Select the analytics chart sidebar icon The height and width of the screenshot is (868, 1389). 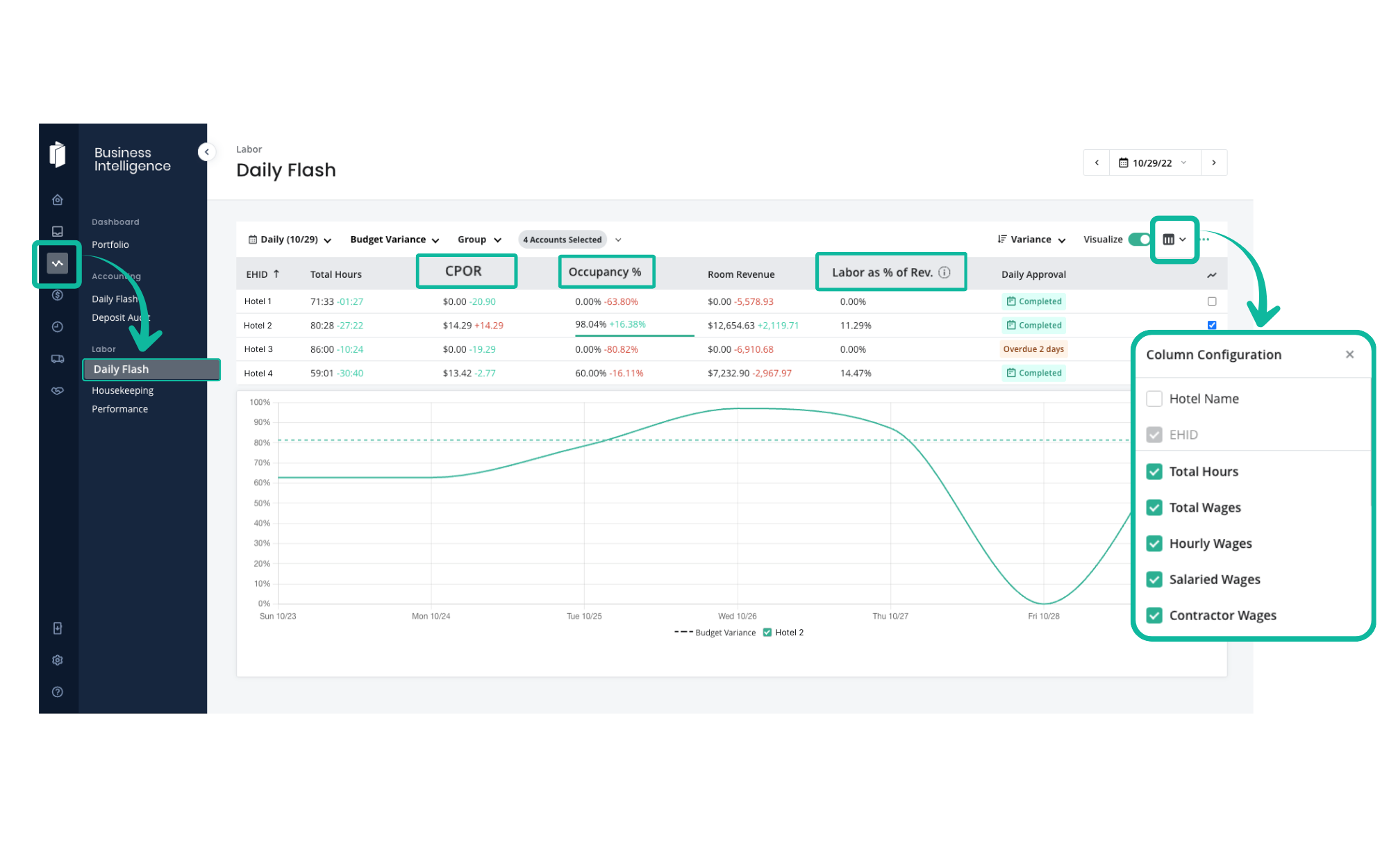click(58, 263)
